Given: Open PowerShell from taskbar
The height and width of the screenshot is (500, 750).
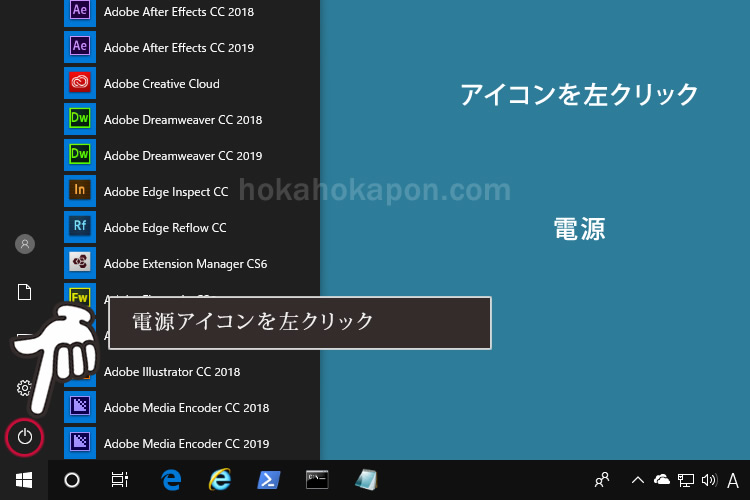Looking at the screenshot, I should [x=269, y=480].
